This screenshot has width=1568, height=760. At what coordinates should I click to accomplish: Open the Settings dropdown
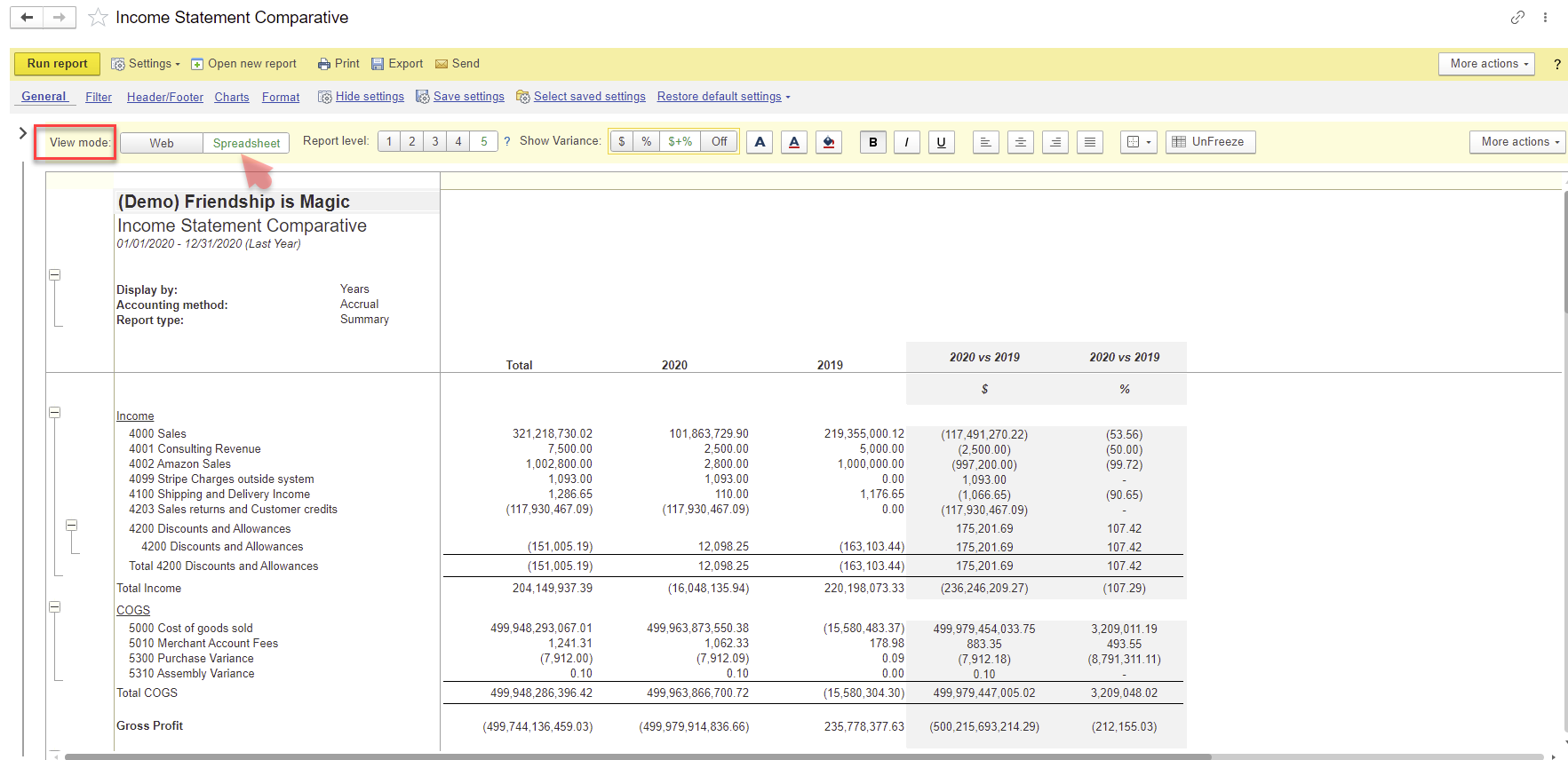(x=146, y=64)
